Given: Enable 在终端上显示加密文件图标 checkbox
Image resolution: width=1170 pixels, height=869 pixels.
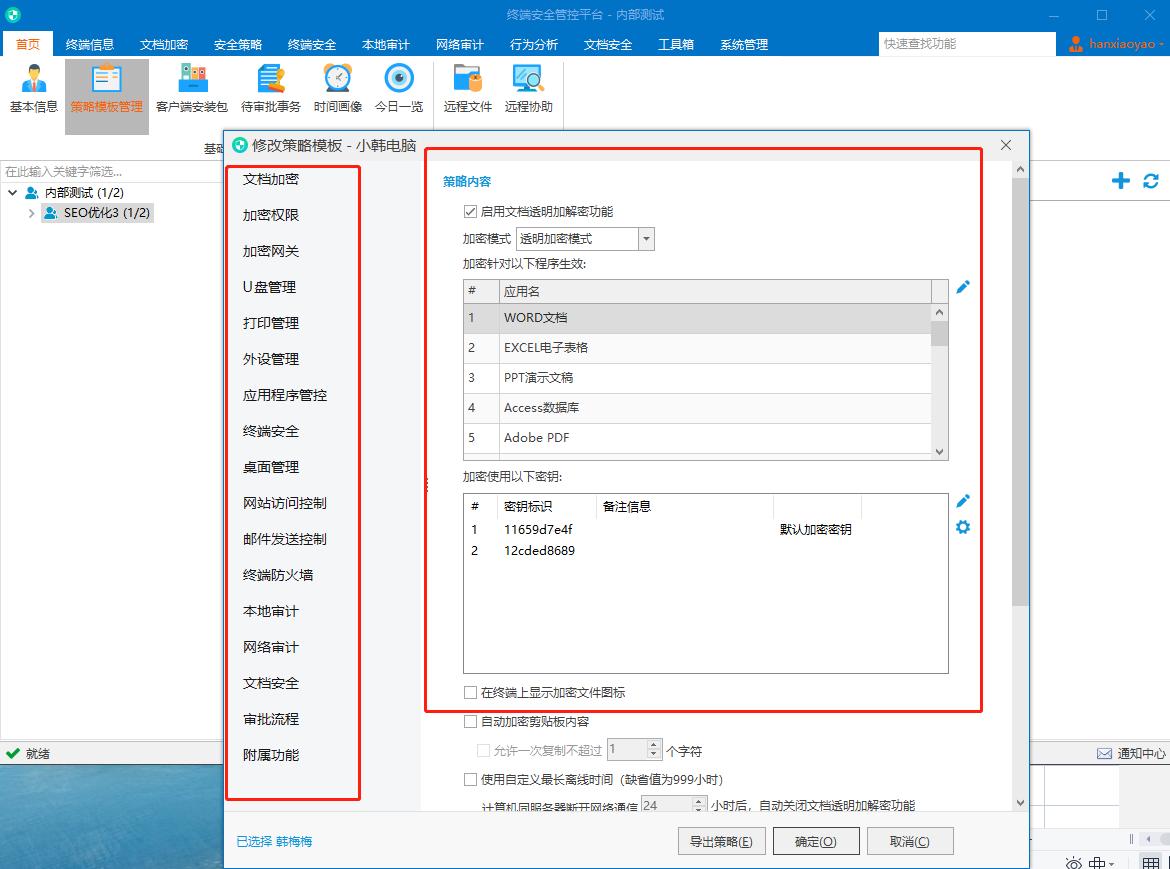Looking at the screenshot, I should pyautogui.click(x=470, y=692).
